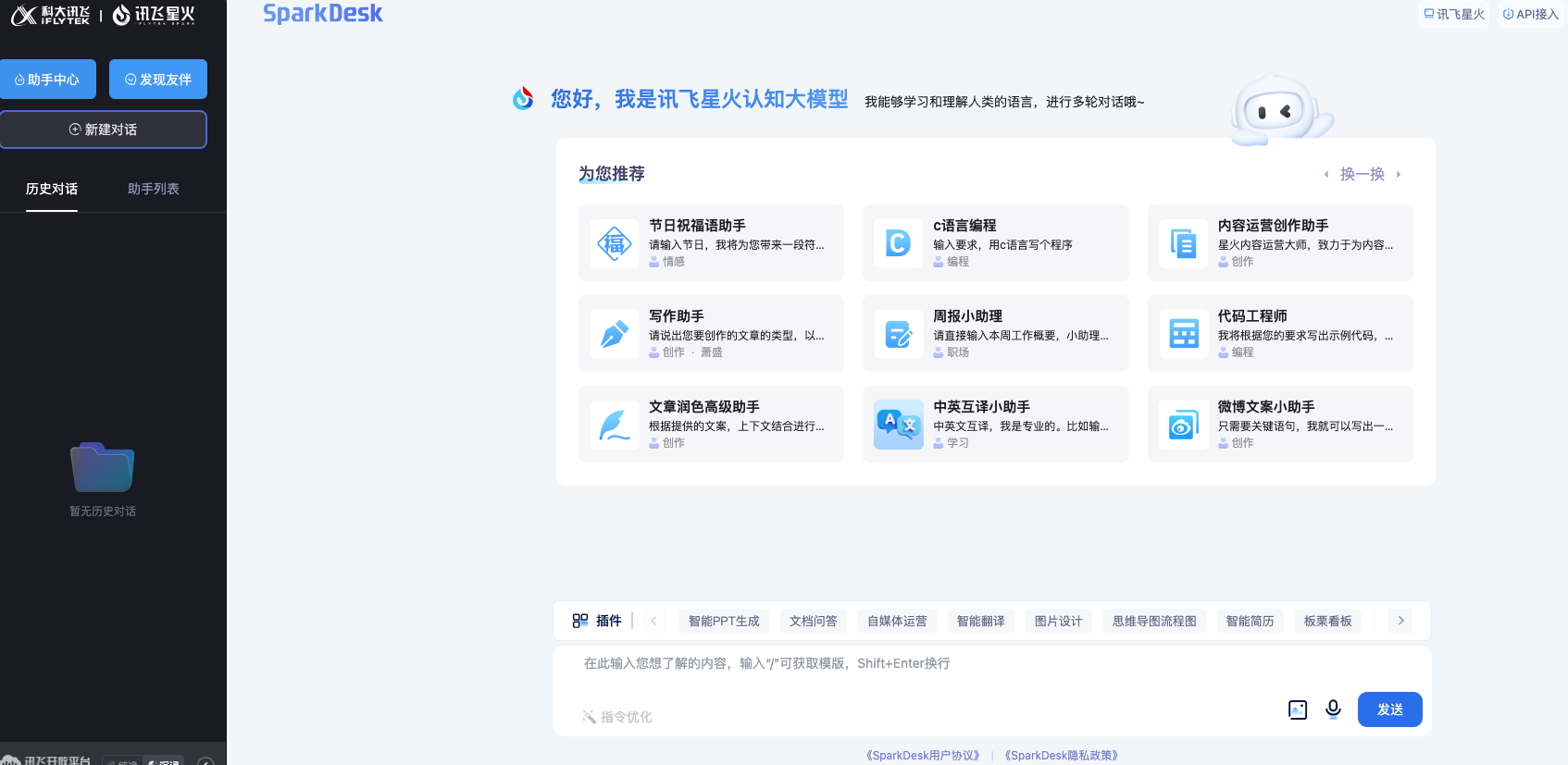Open the 微博文案小助手 Weibo icon

(1183, 425)
